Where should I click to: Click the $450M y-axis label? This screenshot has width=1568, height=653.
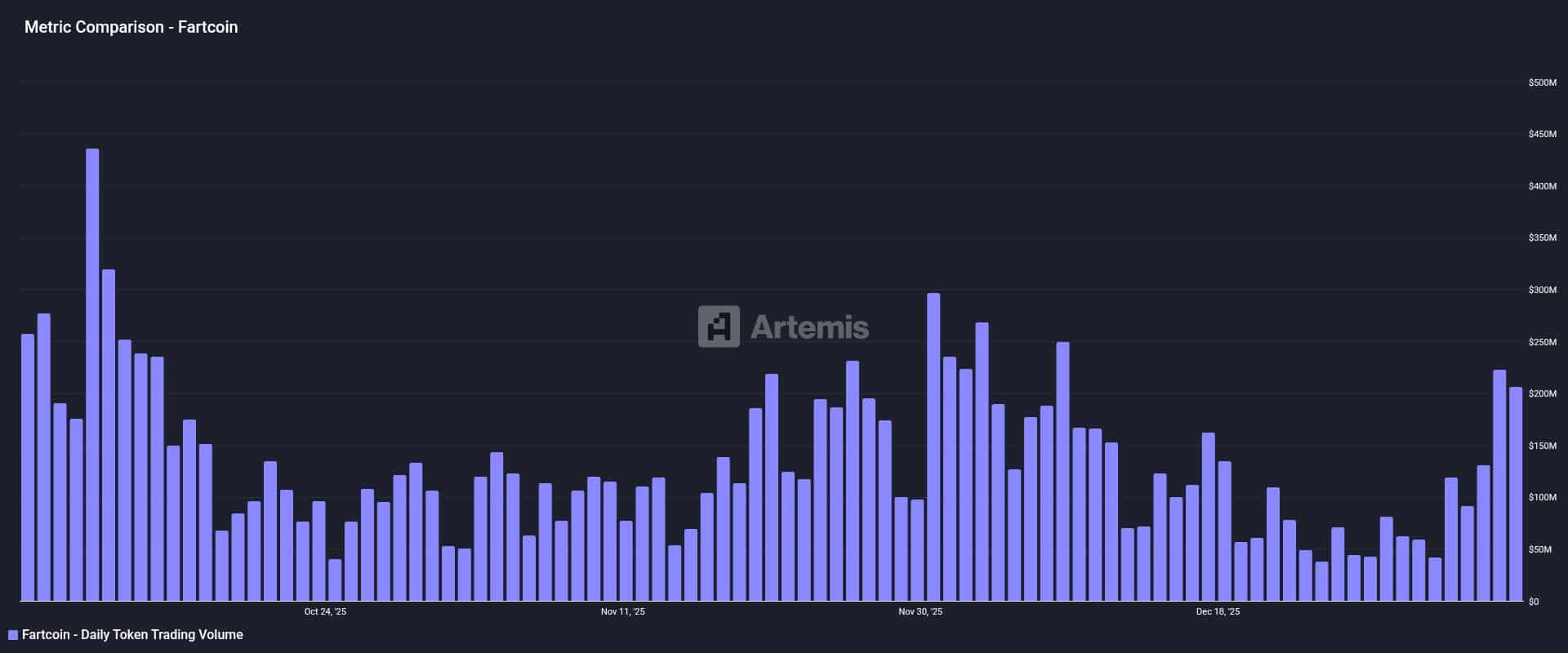click(1542, 134)
